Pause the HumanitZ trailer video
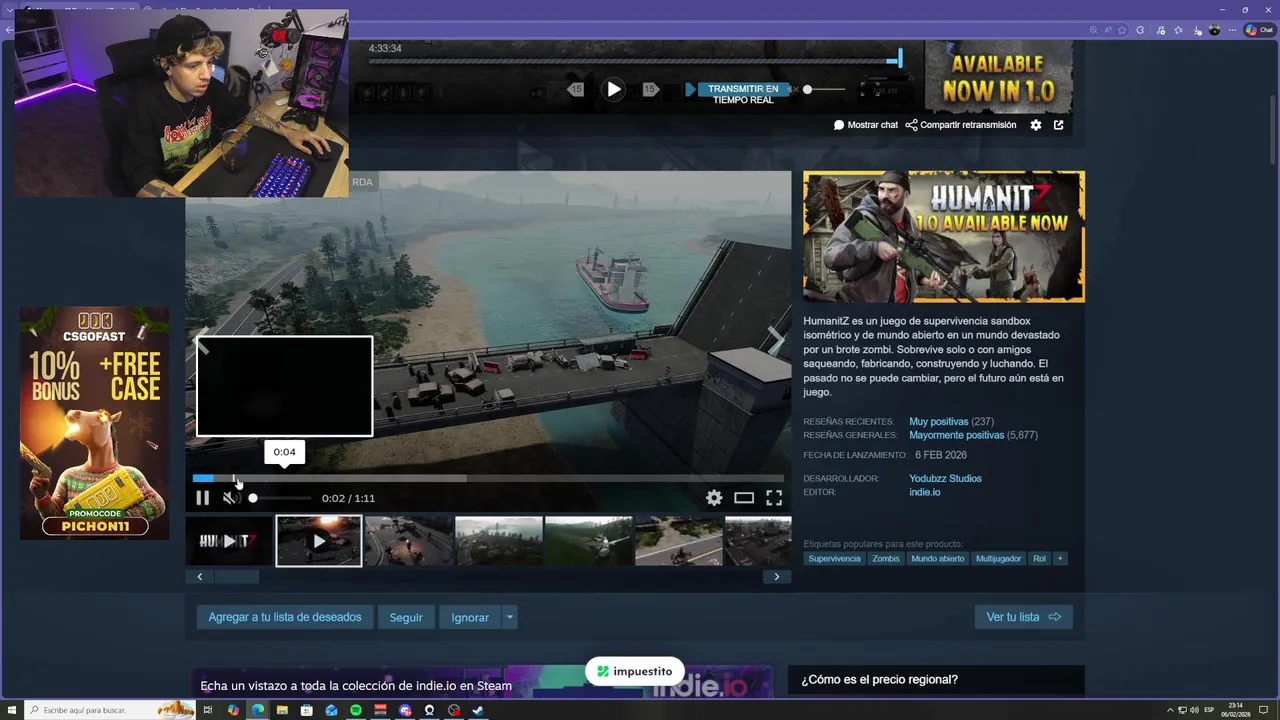The image size is (1280, 720). coord(203,498)
